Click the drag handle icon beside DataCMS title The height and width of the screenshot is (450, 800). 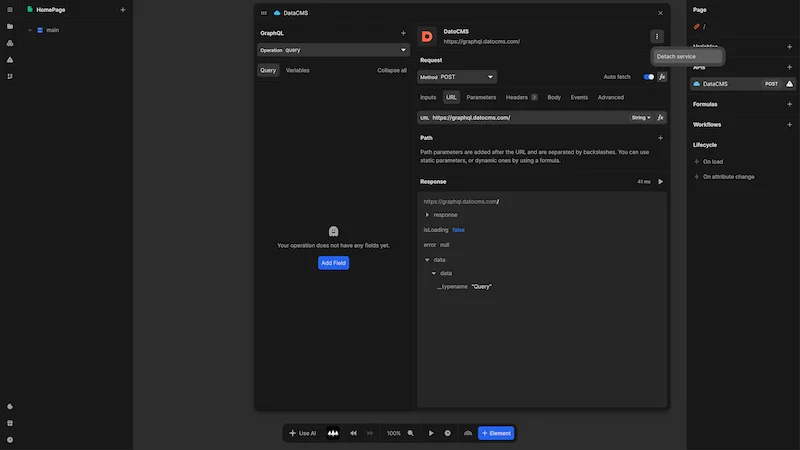[x=264, y=13]
